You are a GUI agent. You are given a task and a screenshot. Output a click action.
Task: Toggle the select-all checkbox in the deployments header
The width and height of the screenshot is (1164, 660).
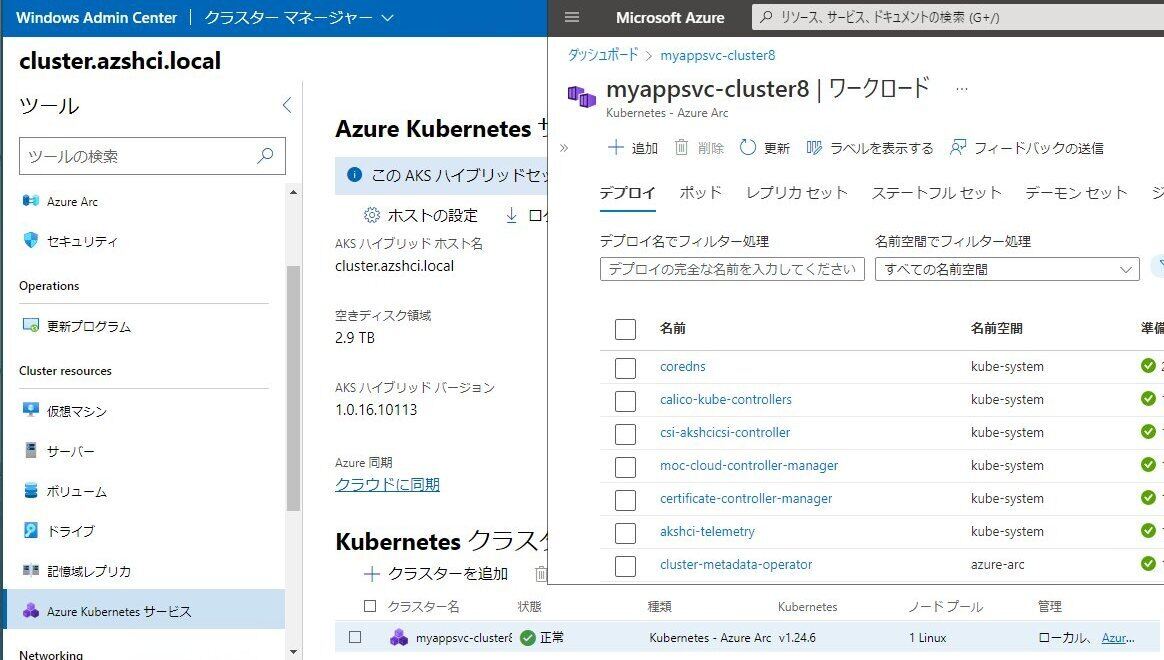[625, 328]
